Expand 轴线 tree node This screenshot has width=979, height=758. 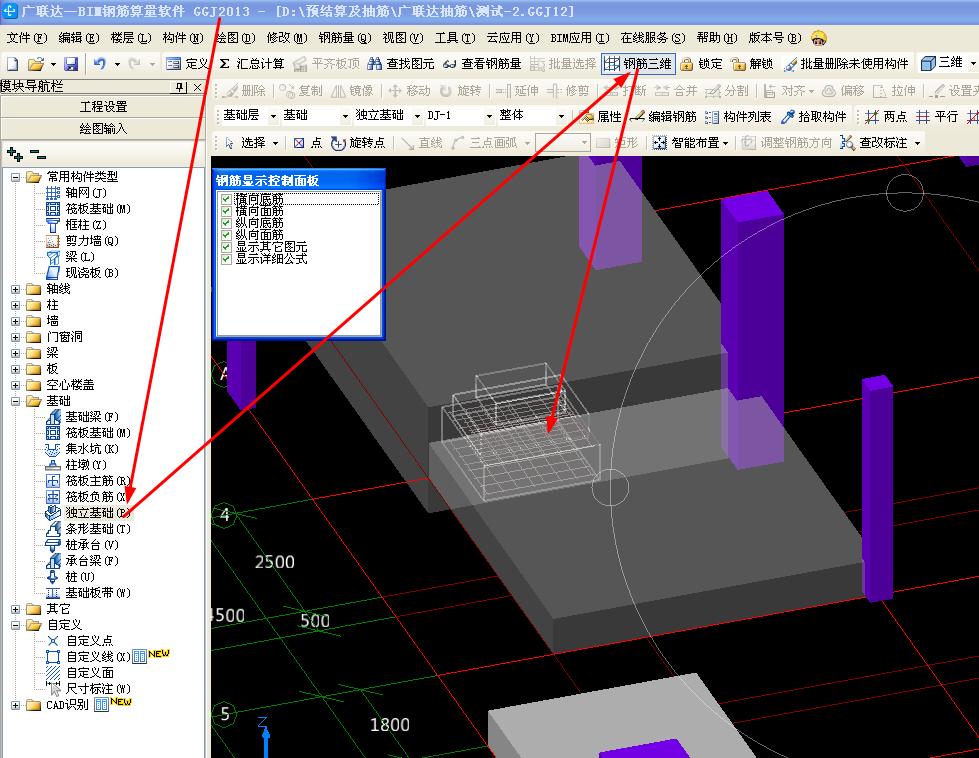[16, 289]
